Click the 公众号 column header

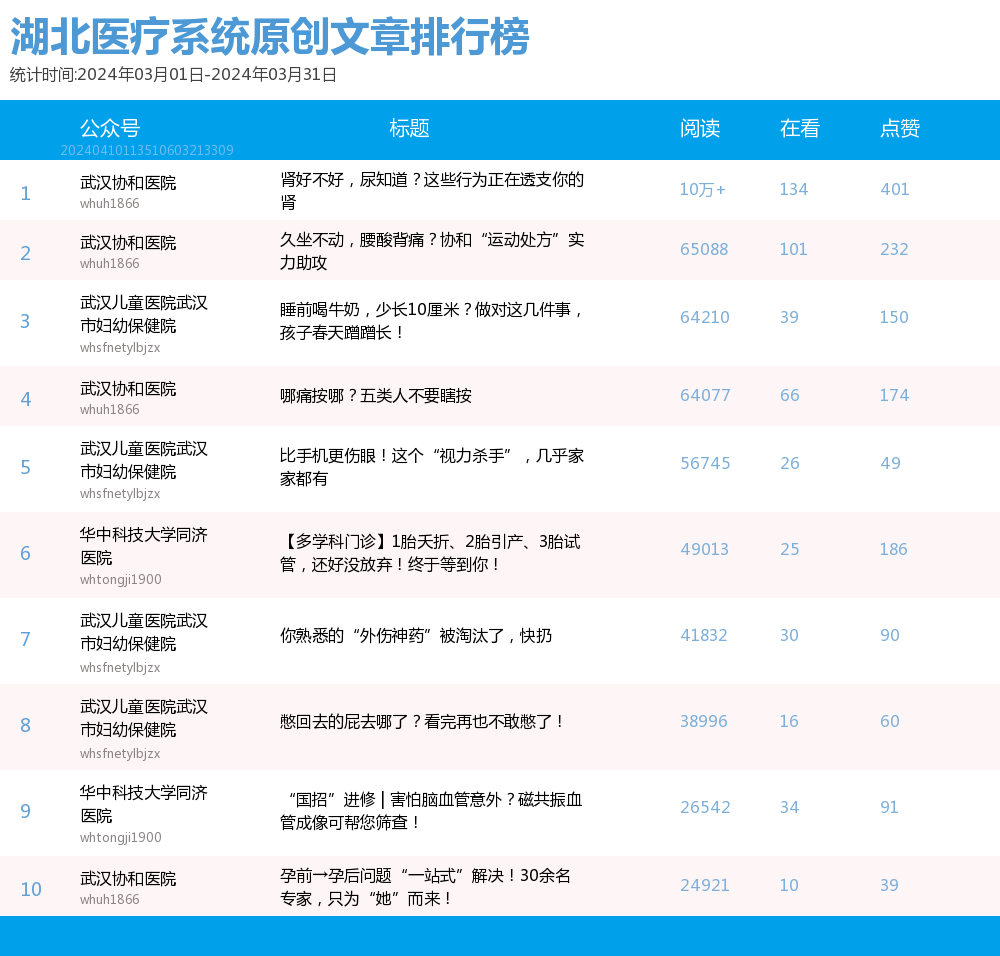click(109, 128)
